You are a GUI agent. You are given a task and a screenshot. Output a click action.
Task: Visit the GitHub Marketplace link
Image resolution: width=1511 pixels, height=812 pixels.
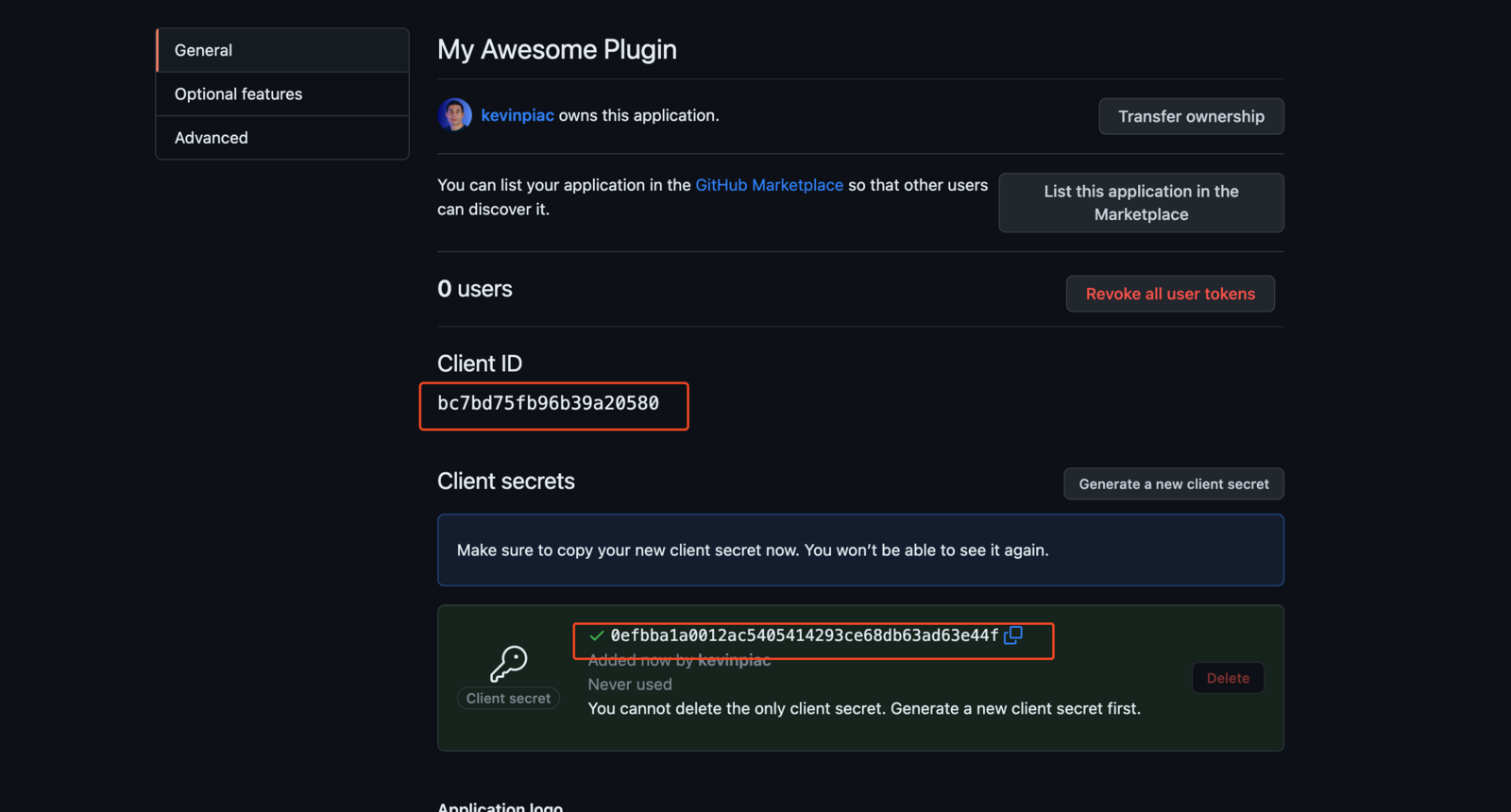pyautogui.click(x=770, y=185)
